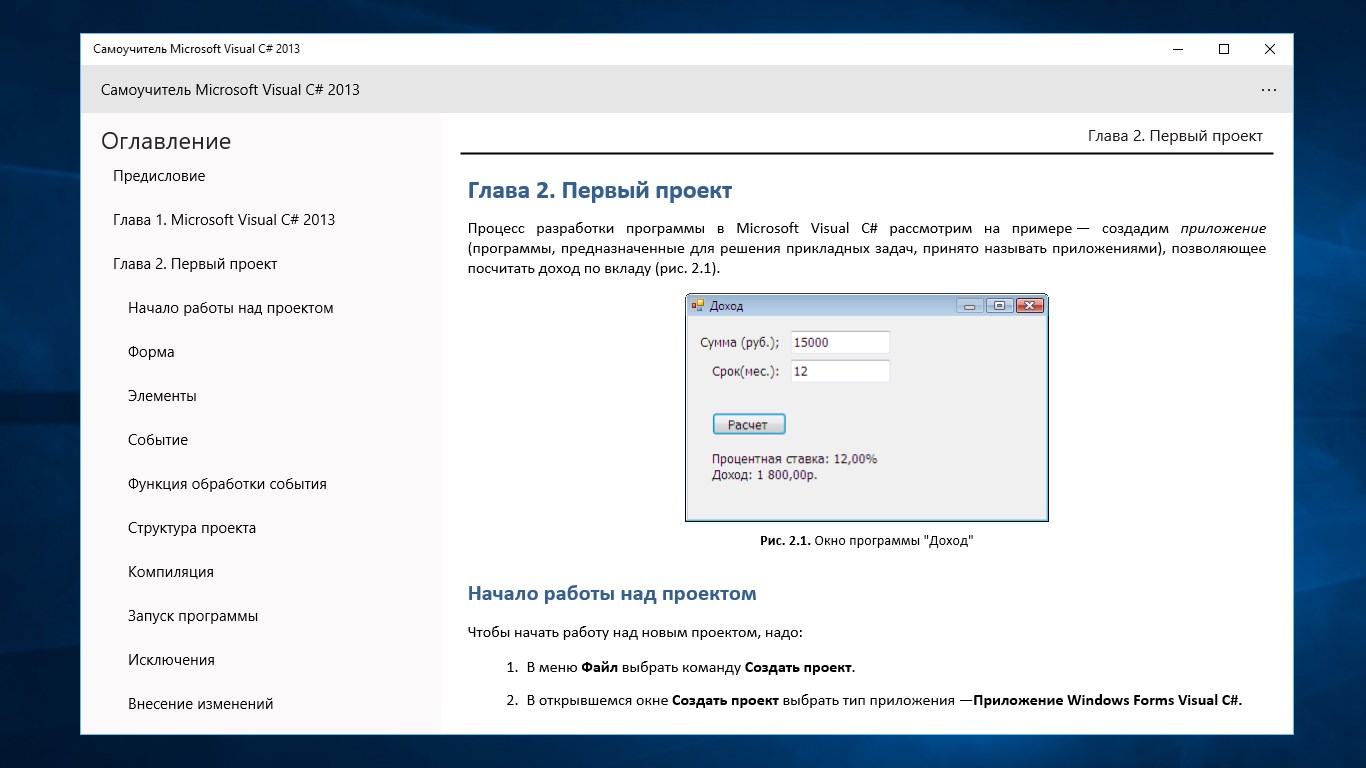The width and height of the screenshot is (1366, 768).
Task: Close the Самоучитель window
Action: point(1270,49)
